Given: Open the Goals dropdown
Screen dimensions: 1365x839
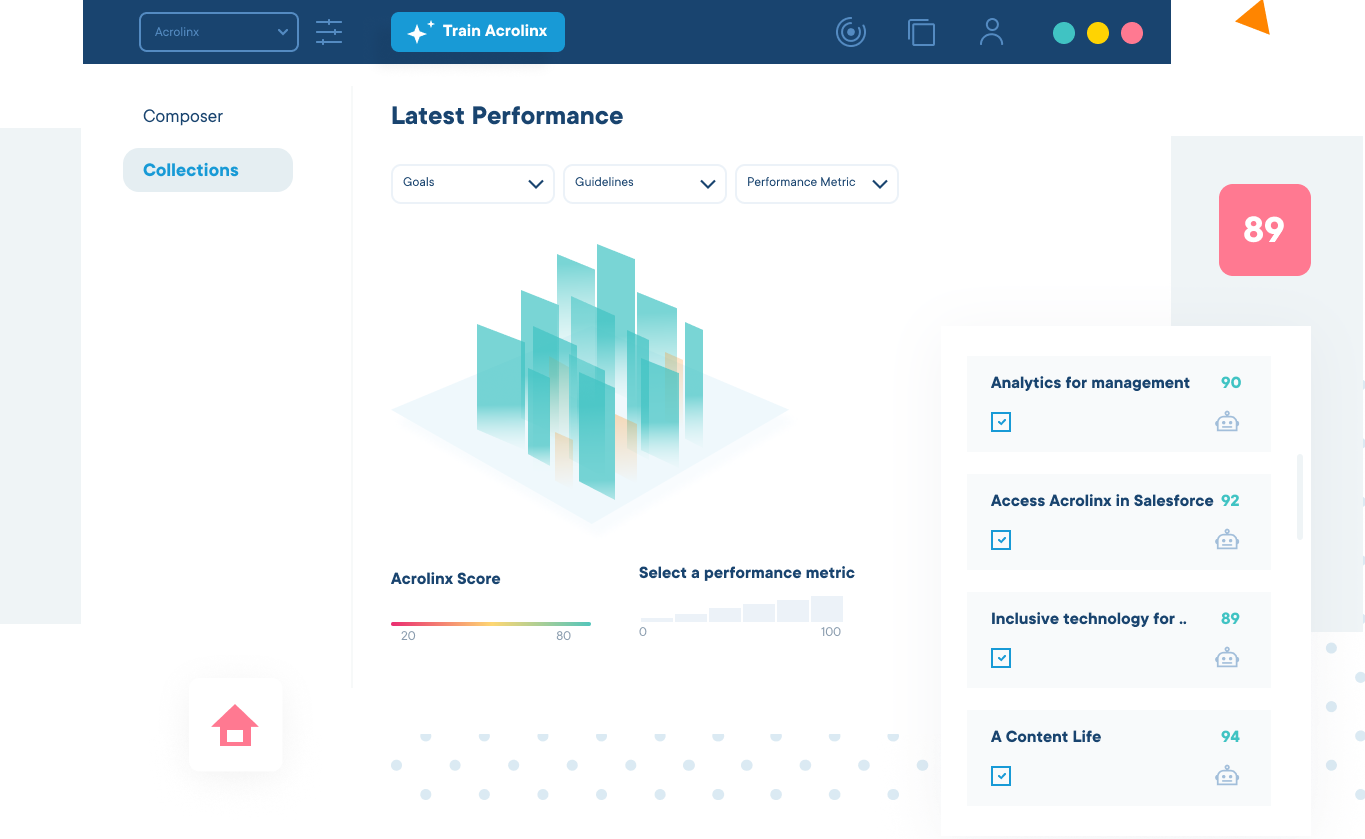Looking at the screenshot, I should (472, 183).
